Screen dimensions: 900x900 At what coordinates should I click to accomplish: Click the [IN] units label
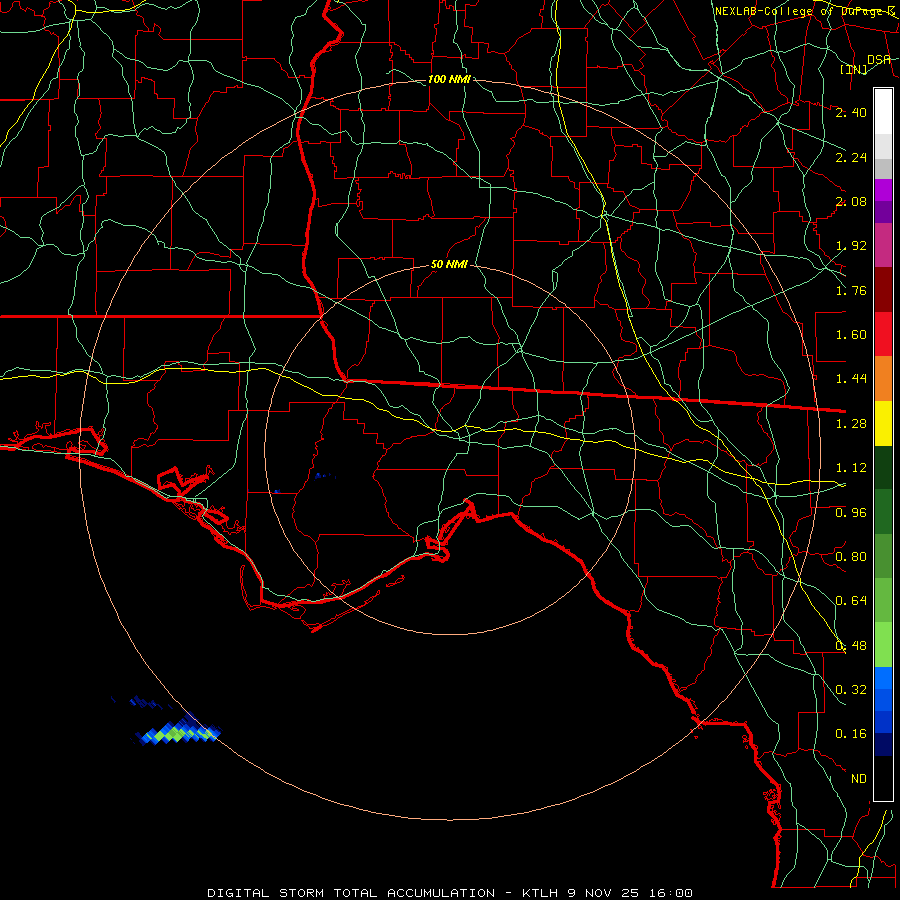854,69
